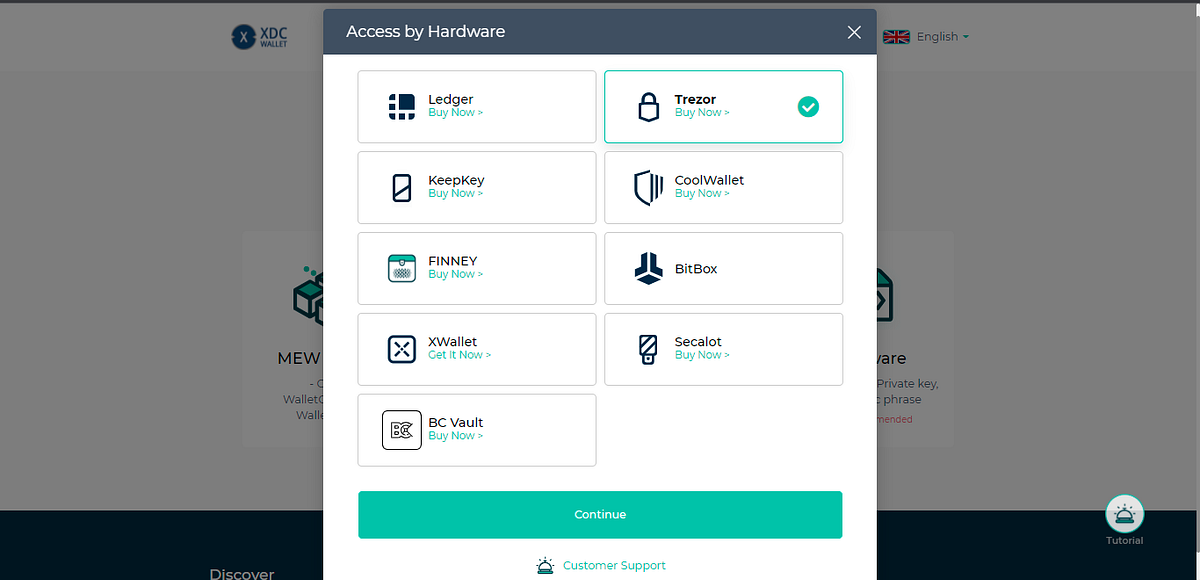The width and height of the screenshot is (1200, 580).
Task: Click the CoolWallet shield icon
Action: pos(649,187)
